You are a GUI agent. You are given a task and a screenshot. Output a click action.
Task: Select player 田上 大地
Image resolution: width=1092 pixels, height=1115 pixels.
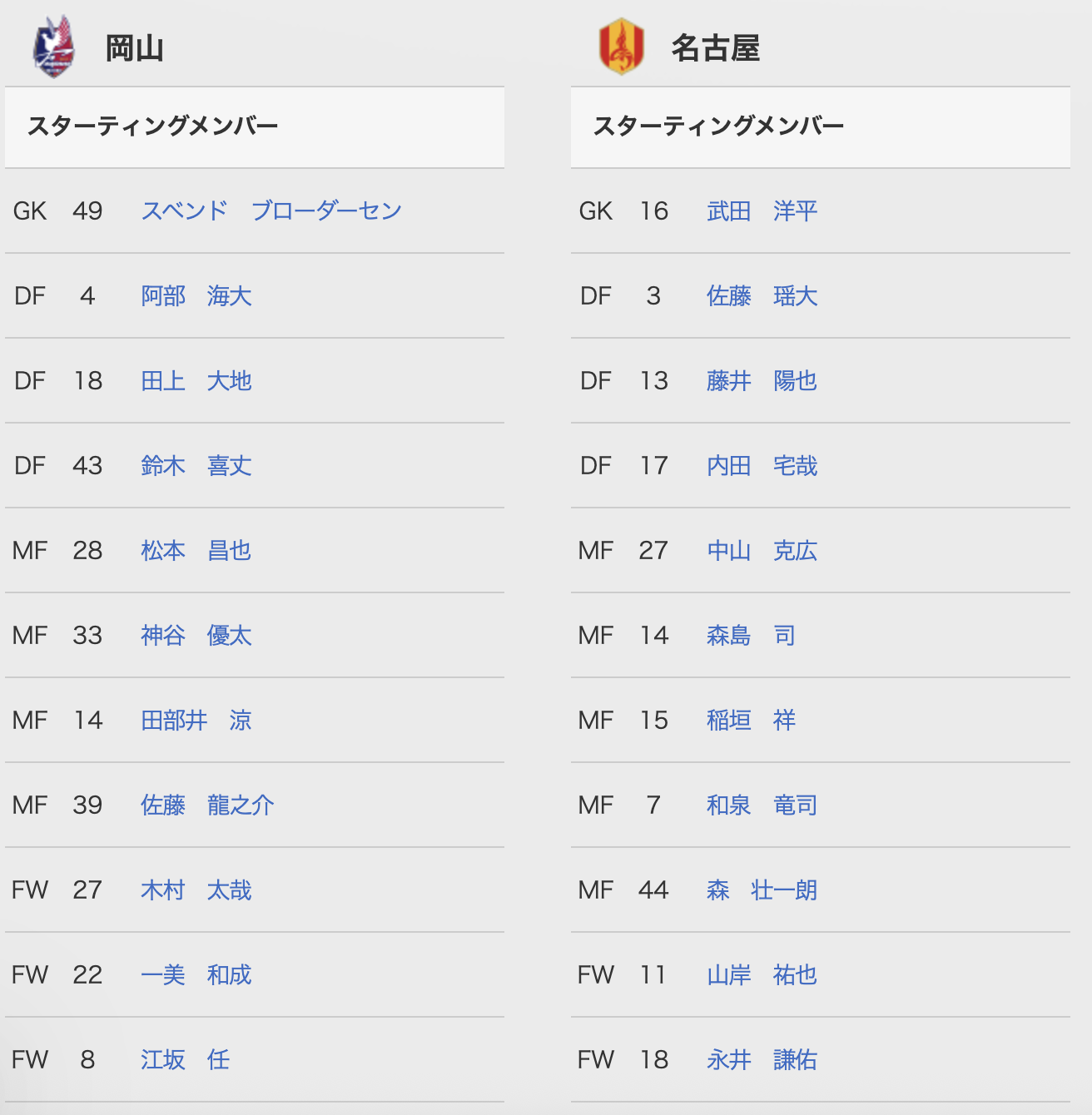point(196,380)
